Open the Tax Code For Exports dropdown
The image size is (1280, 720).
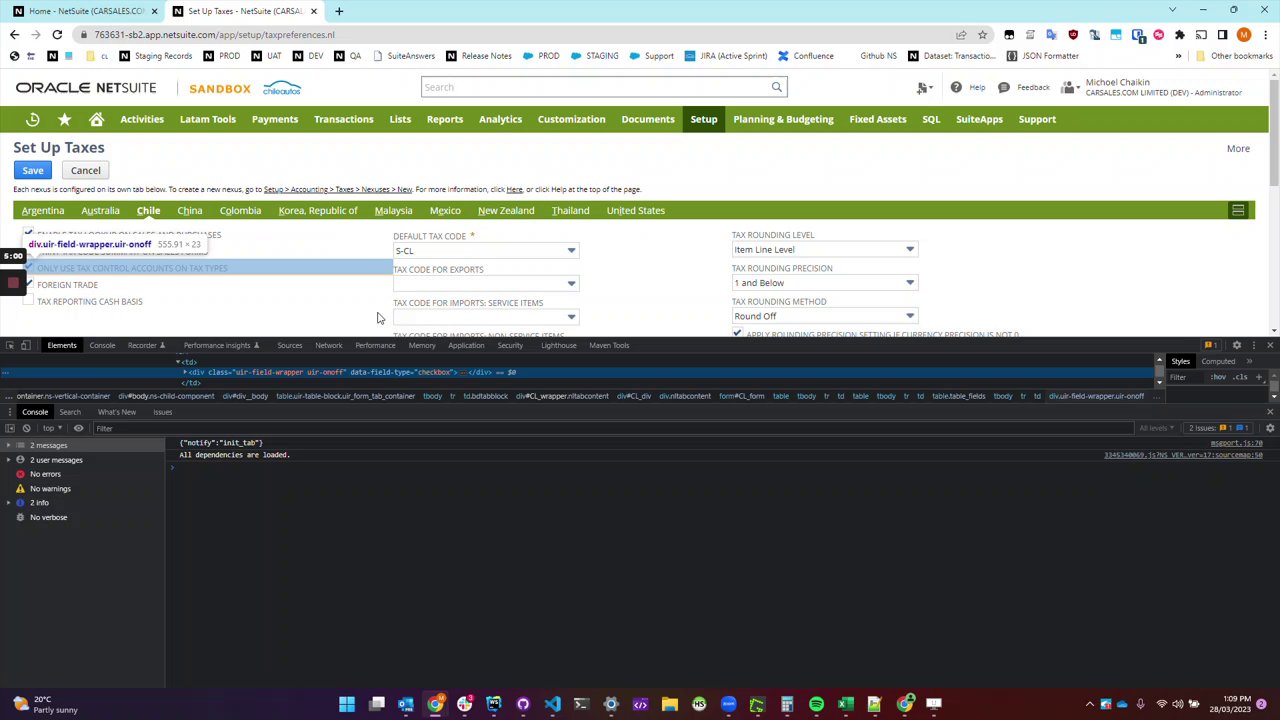click(571, 283)
